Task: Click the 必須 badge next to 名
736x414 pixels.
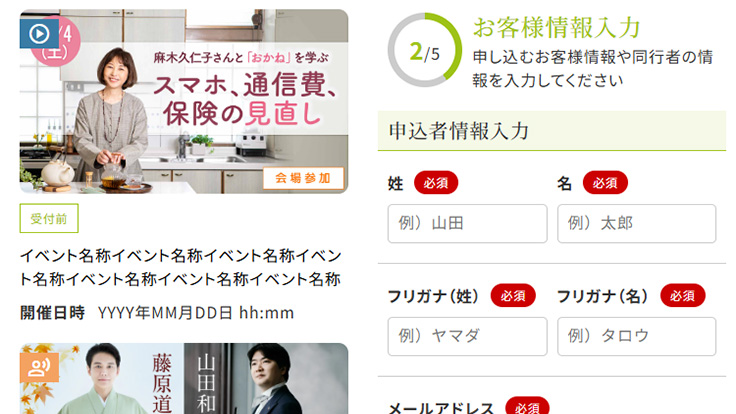Action: point(605,183)
